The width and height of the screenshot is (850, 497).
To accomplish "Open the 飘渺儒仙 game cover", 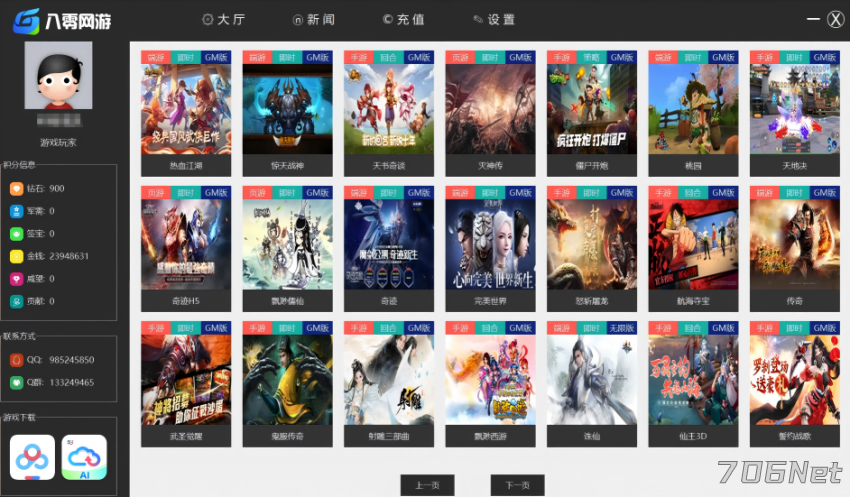I will [287, 244].
